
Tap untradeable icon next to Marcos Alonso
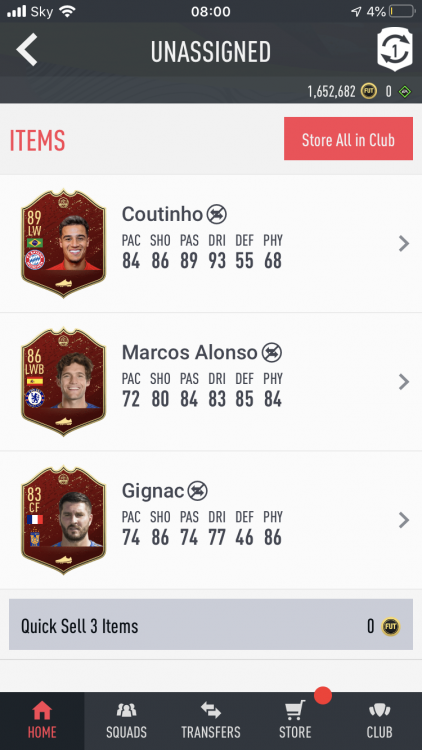[x=272, y=353]
